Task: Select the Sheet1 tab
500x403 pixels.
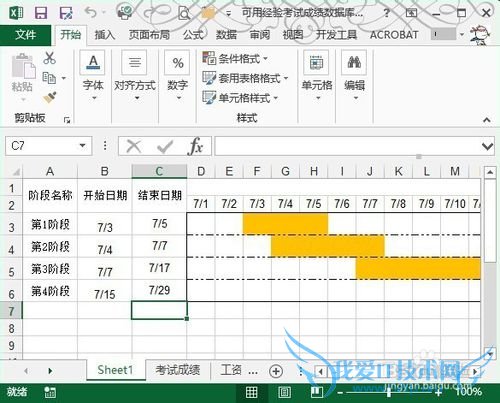Action: pos(115,370)
